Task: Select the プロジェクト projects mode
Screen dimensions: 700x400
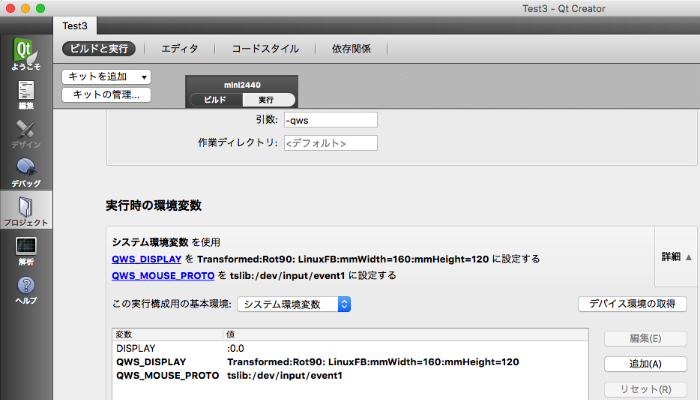Action: [26, 211]
